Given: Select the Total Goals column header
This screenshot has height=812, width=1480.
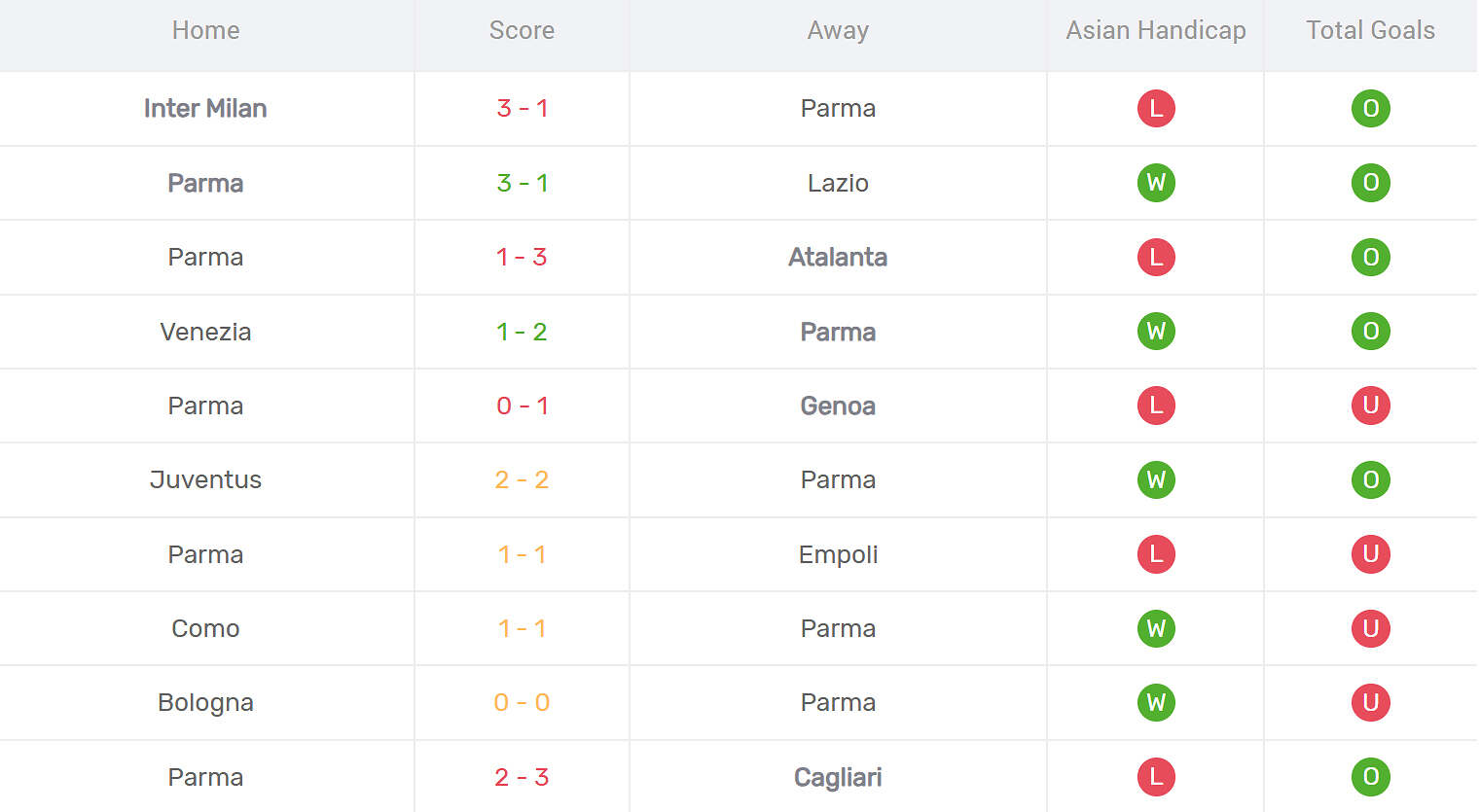Looking at the screenshot, I should (x=1370, y=30).
